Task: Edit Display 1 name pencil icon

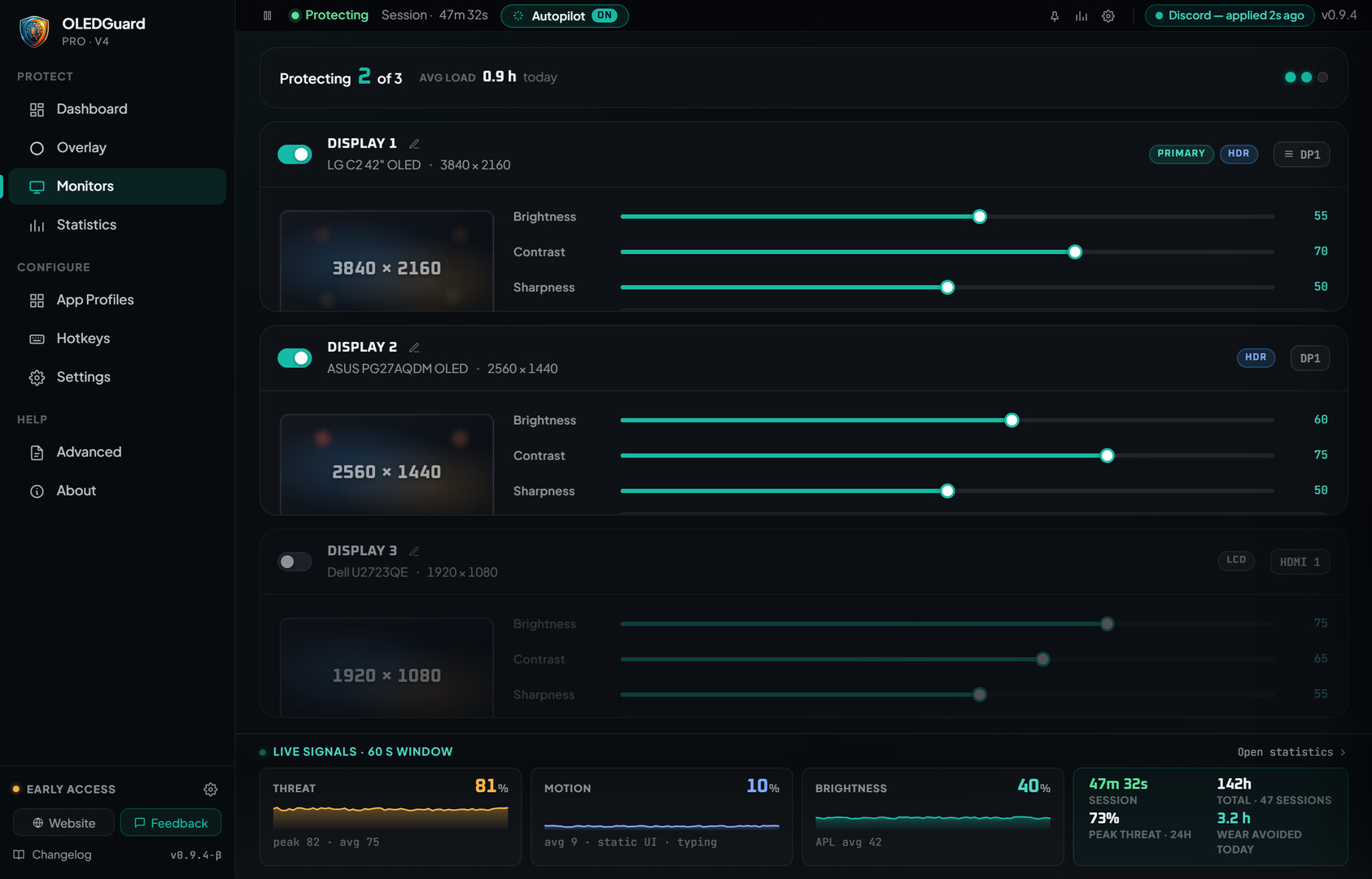Action: [x=414, y=144]
